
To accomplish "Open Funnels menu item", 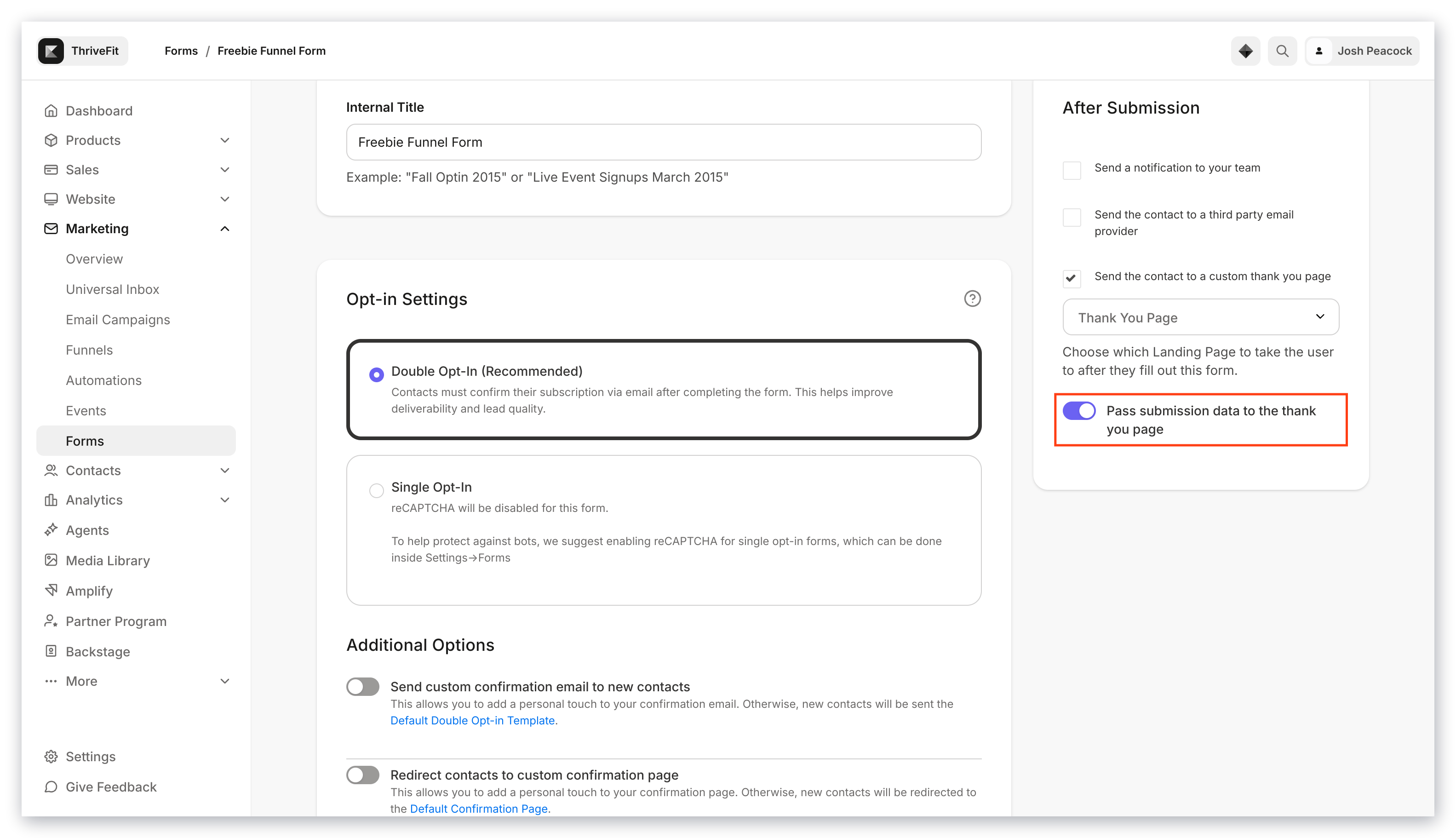I will click(x=89, y=350).
